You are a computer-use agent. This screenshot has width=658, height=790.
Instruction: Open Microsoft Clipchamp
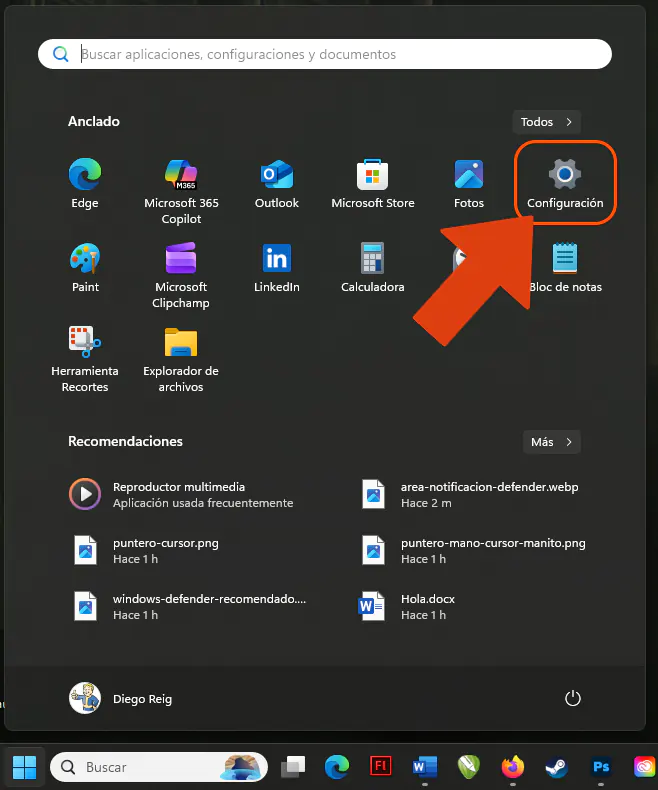(181, 276)
